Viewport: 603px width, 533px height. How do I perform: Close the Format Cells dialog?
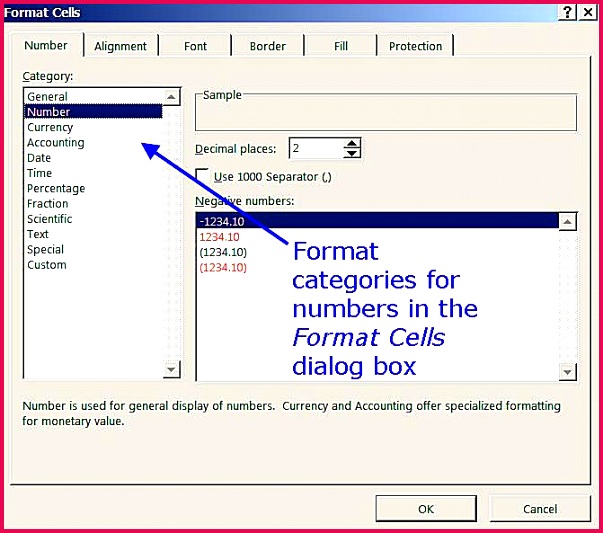coord(588,12)
